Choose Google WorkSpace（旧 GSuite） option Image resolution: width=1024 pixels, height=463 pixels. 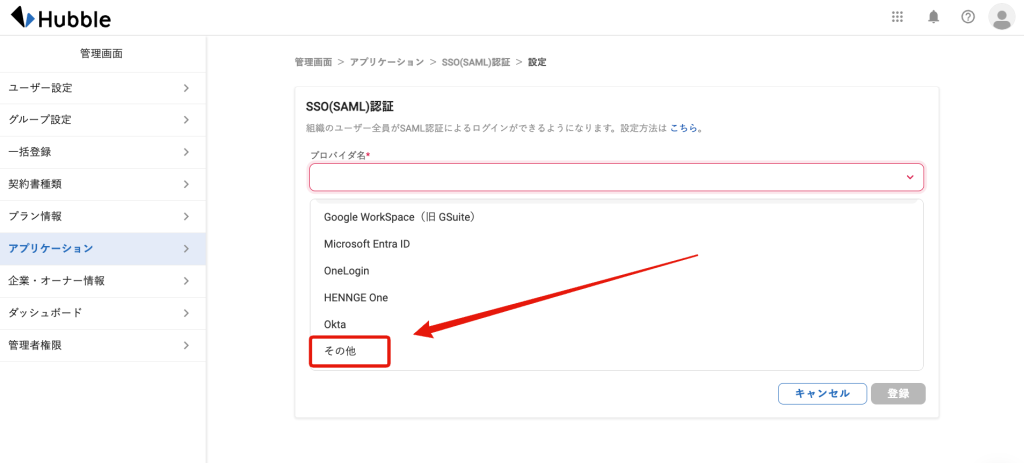coord(616,217)
